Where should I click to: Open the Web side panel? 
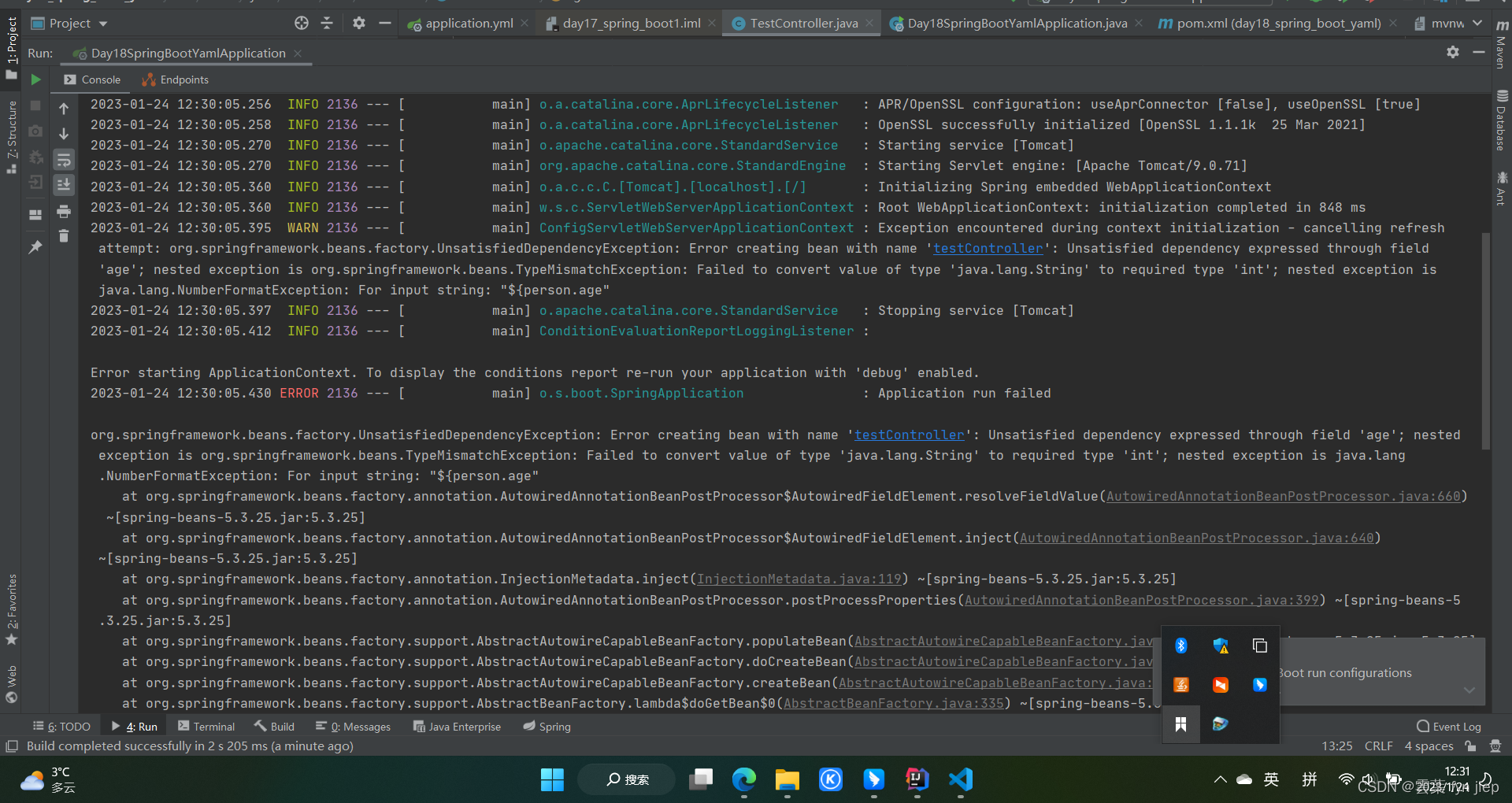12,684
